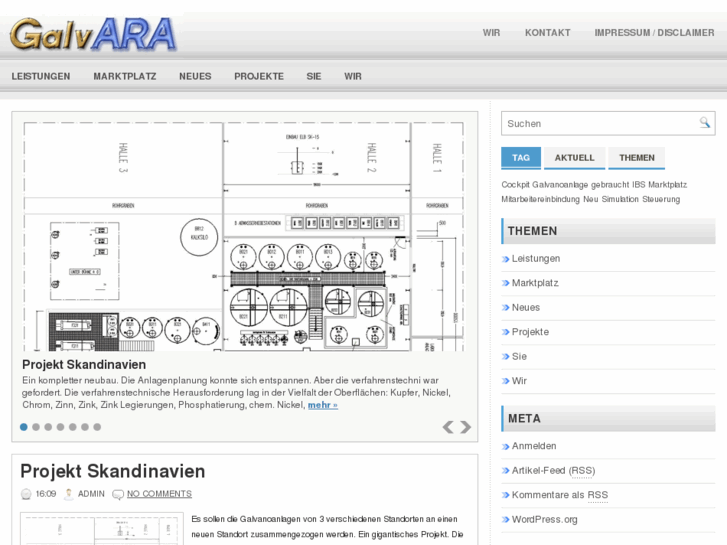The width and height of the screenshot is (727, 545).
Task: Select the second slider dot
Action: (36, 427)
